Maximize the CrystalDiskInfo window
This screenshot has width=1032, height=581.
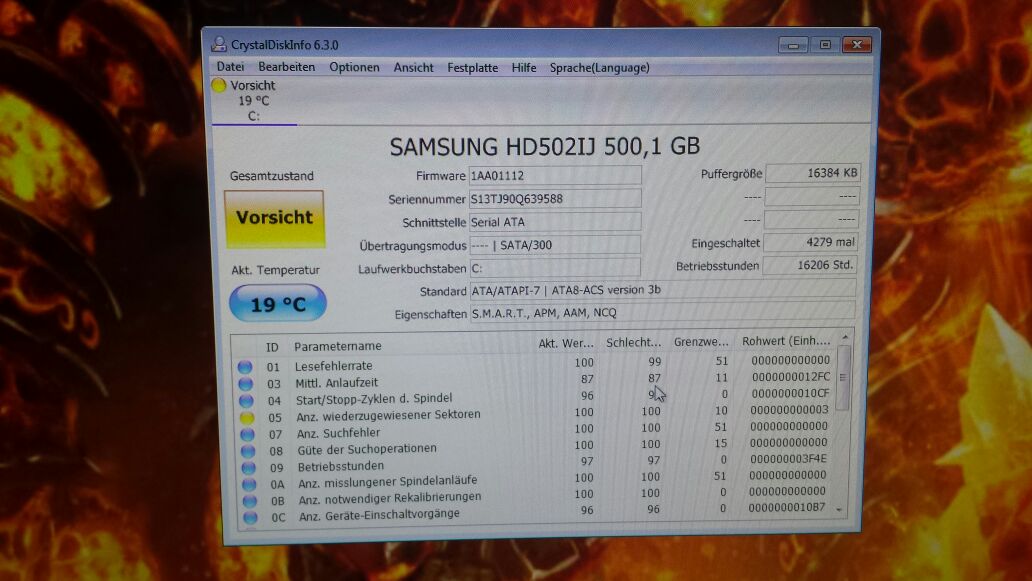coord(825,45)
